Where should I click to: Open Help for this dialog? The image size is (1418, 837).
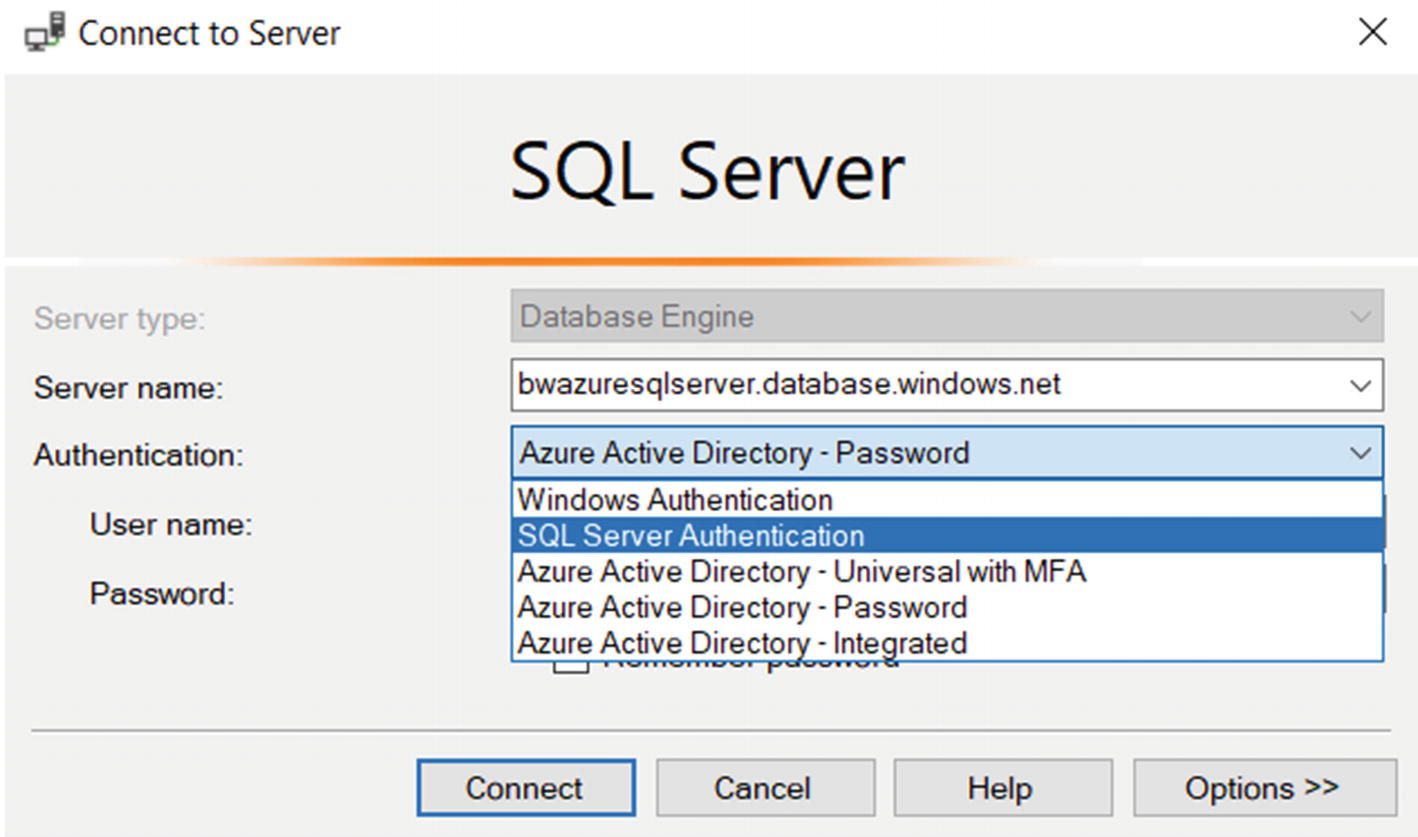1002,788
